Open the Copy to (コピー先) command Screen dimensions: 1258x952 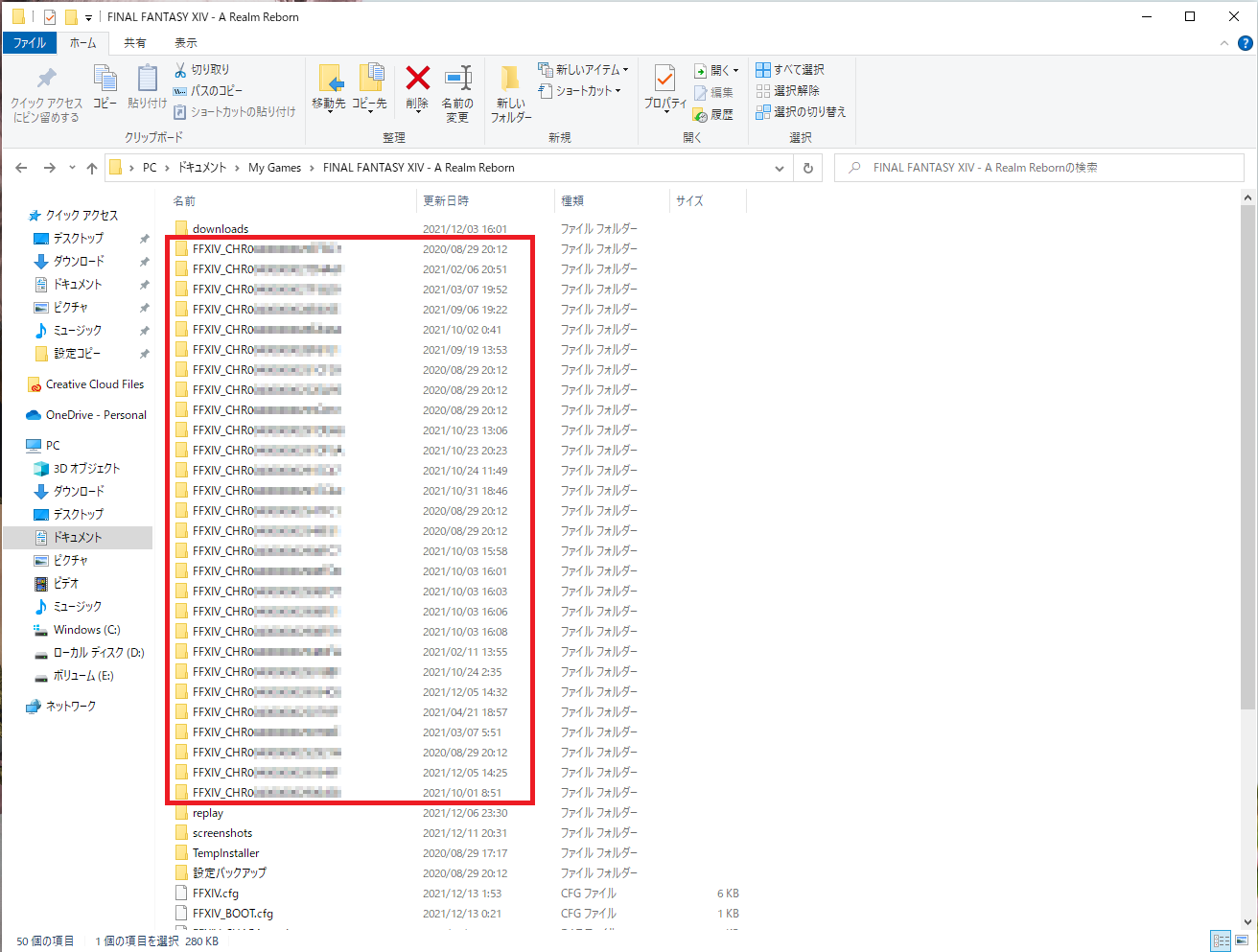pos(370,89)
